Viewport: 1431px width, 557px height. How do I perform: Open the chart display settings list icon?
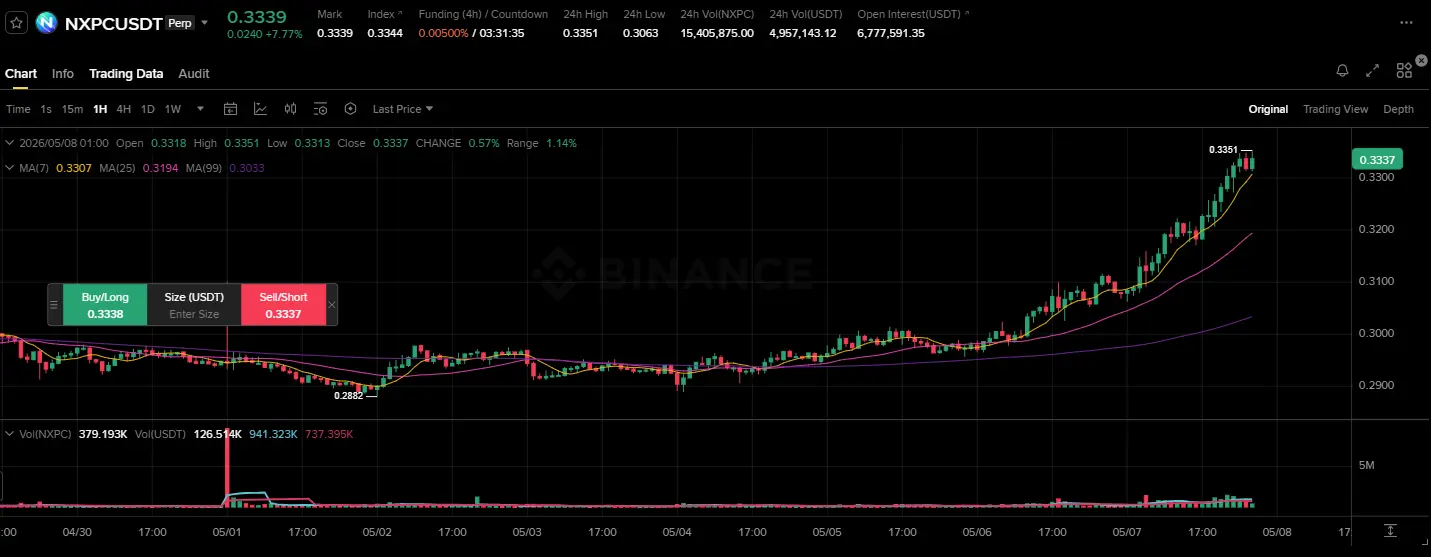[320, 109]
